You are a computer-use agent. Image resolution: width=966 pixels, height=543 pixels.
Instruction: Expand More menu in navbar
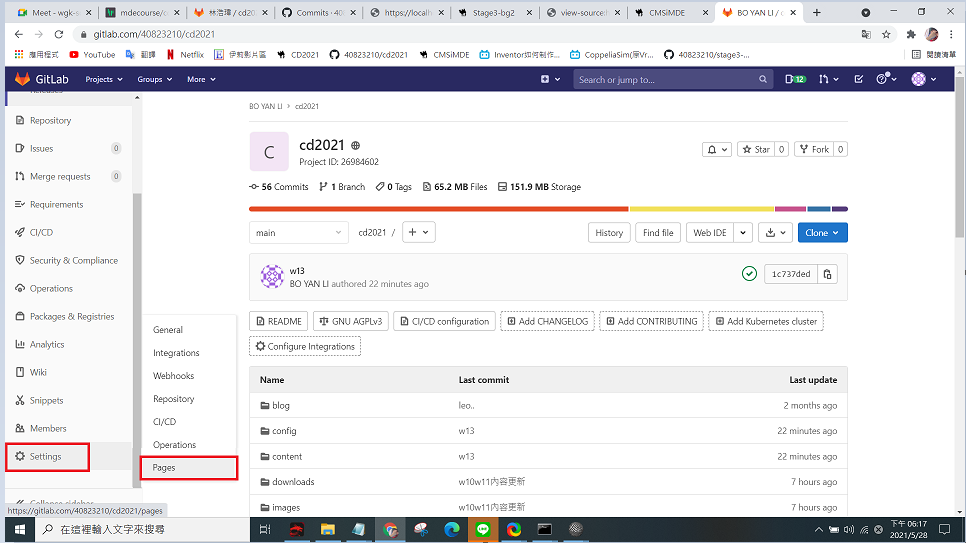(201, 80)
